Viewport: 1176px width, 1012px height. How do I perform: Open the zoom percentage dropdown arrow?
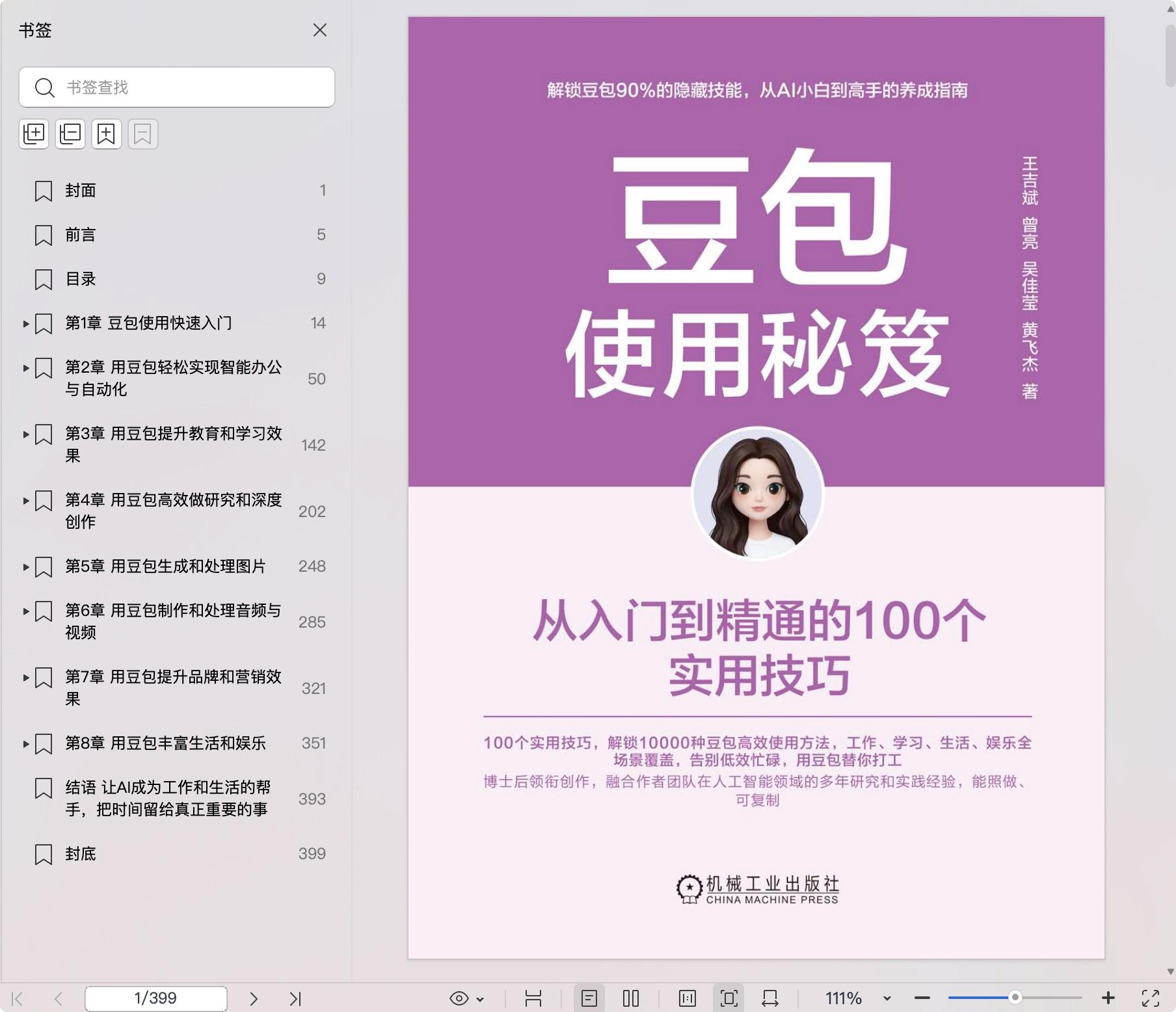(887, 999)
